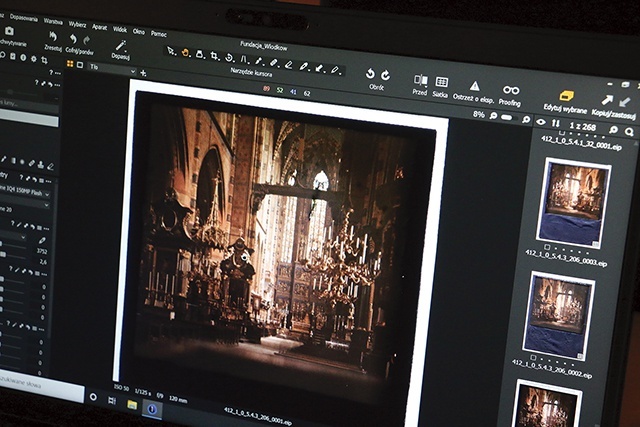Open the Warstwa menu
The height and width of the screenshot is (427, 640).
[x=53, y=21]
